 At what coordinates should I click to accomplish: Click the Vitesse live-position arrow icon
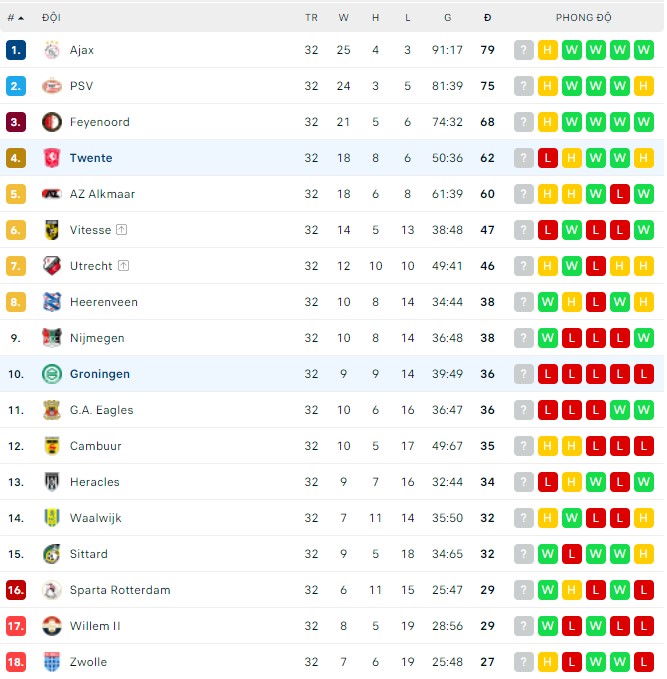(x=122, y=230)
